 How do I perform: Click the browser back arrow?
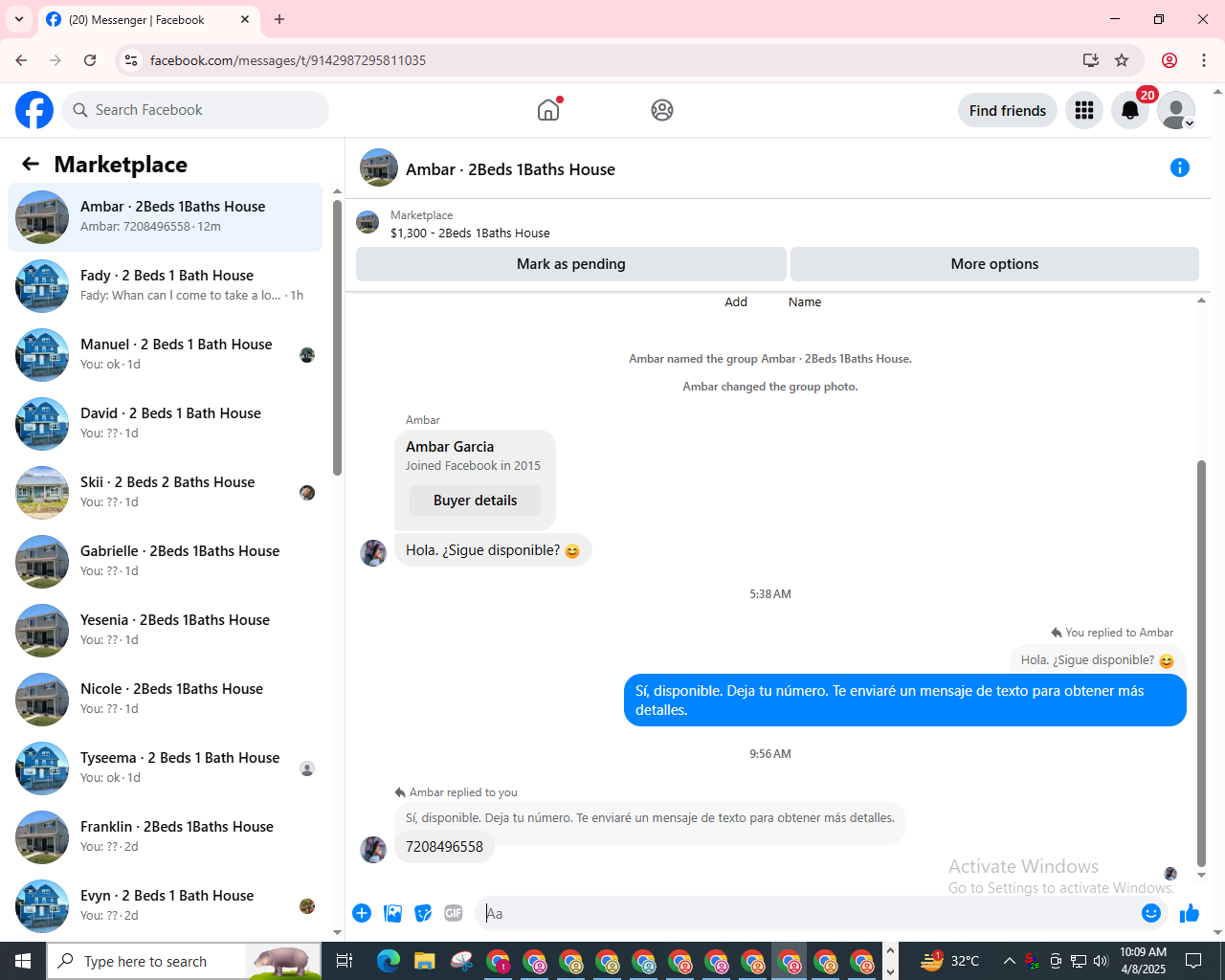pyautogui.click(x=21, y=60)
